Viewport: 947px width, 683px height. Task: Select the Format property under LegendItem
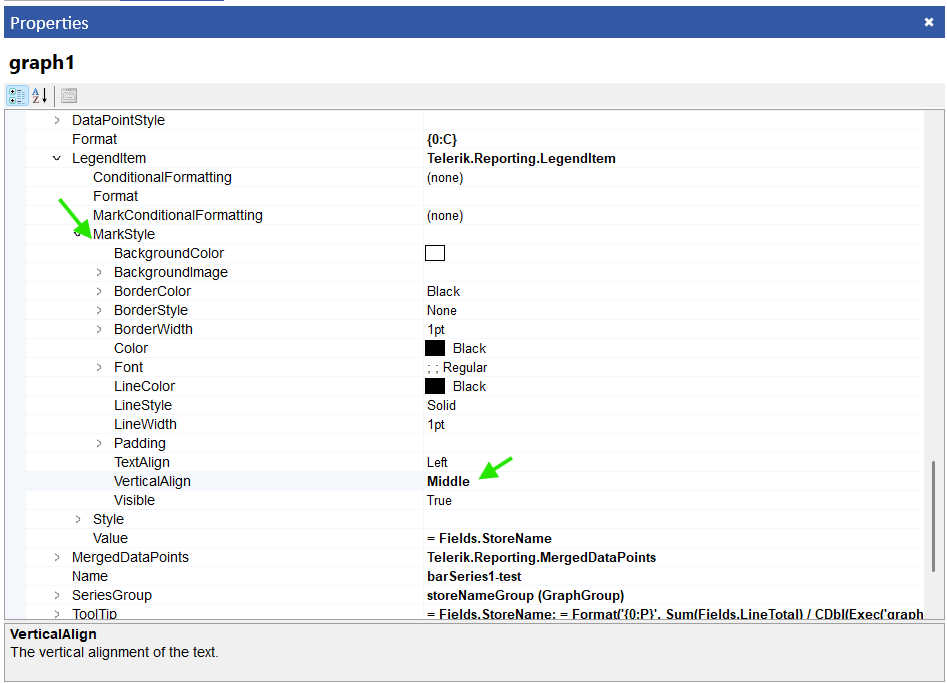coord(115,196)
